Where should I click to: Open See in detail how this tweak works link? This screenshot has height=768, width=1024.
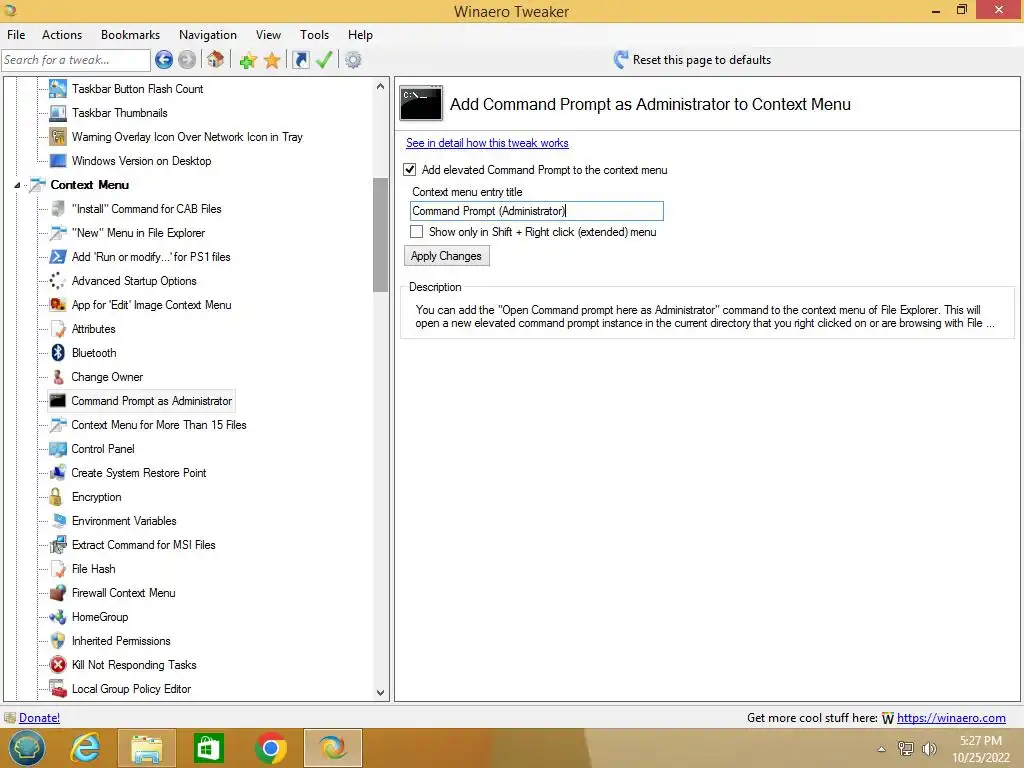coord(487,143)
